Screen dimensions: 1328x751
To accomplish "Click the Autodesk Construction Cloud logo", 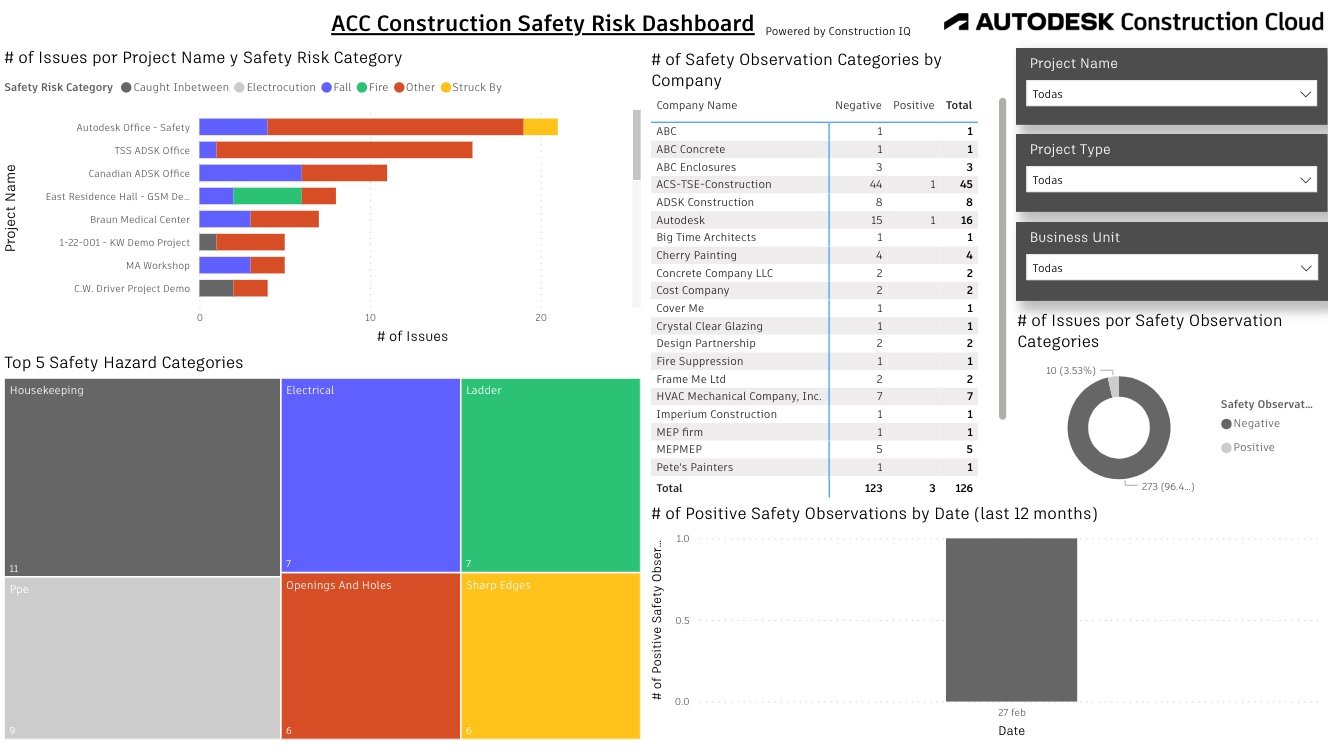I will [x=1134, y=22].
